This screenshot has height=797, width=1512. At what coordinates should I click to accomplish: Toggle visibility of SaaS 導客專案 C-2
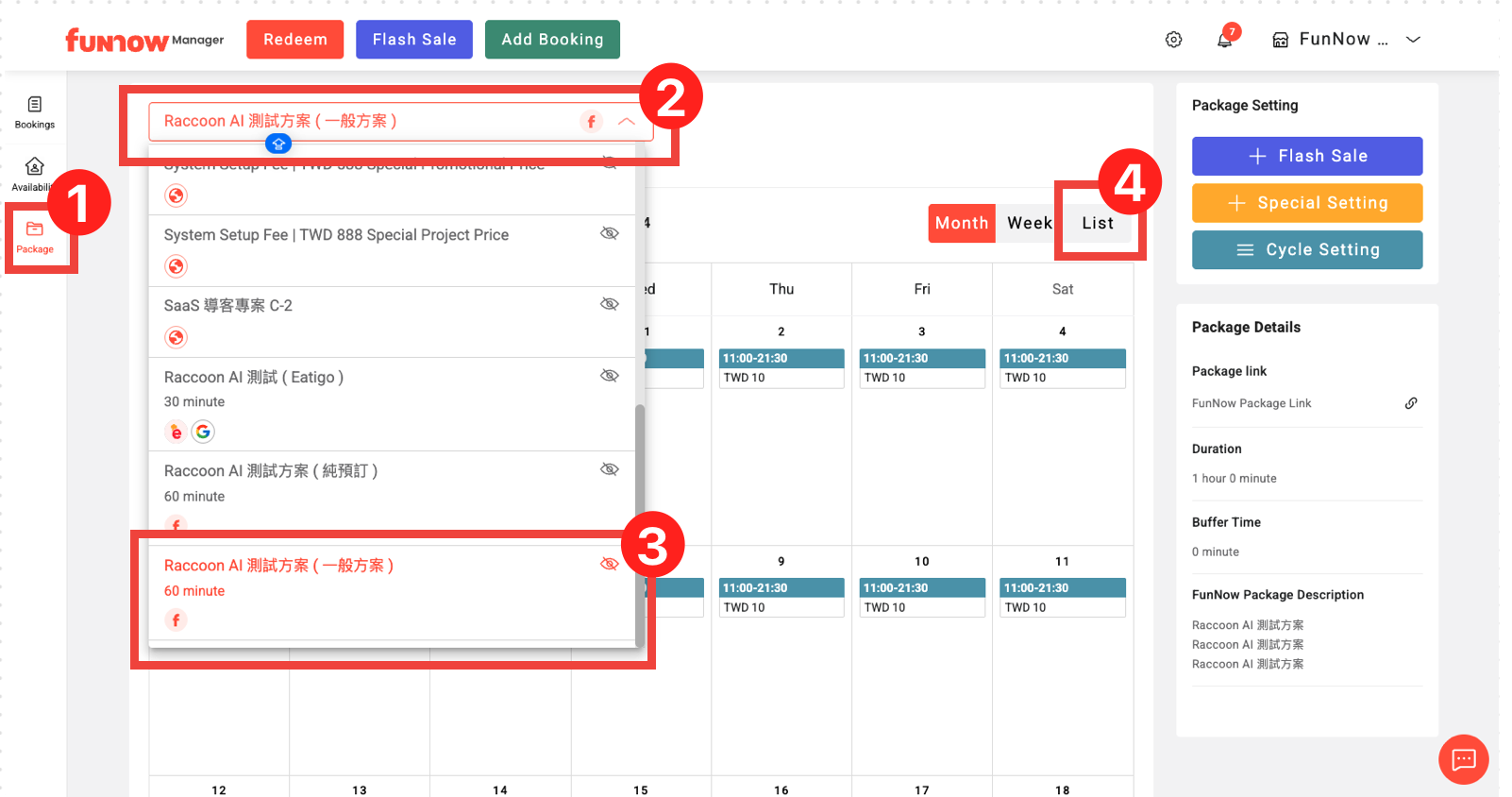coord(610,304)
